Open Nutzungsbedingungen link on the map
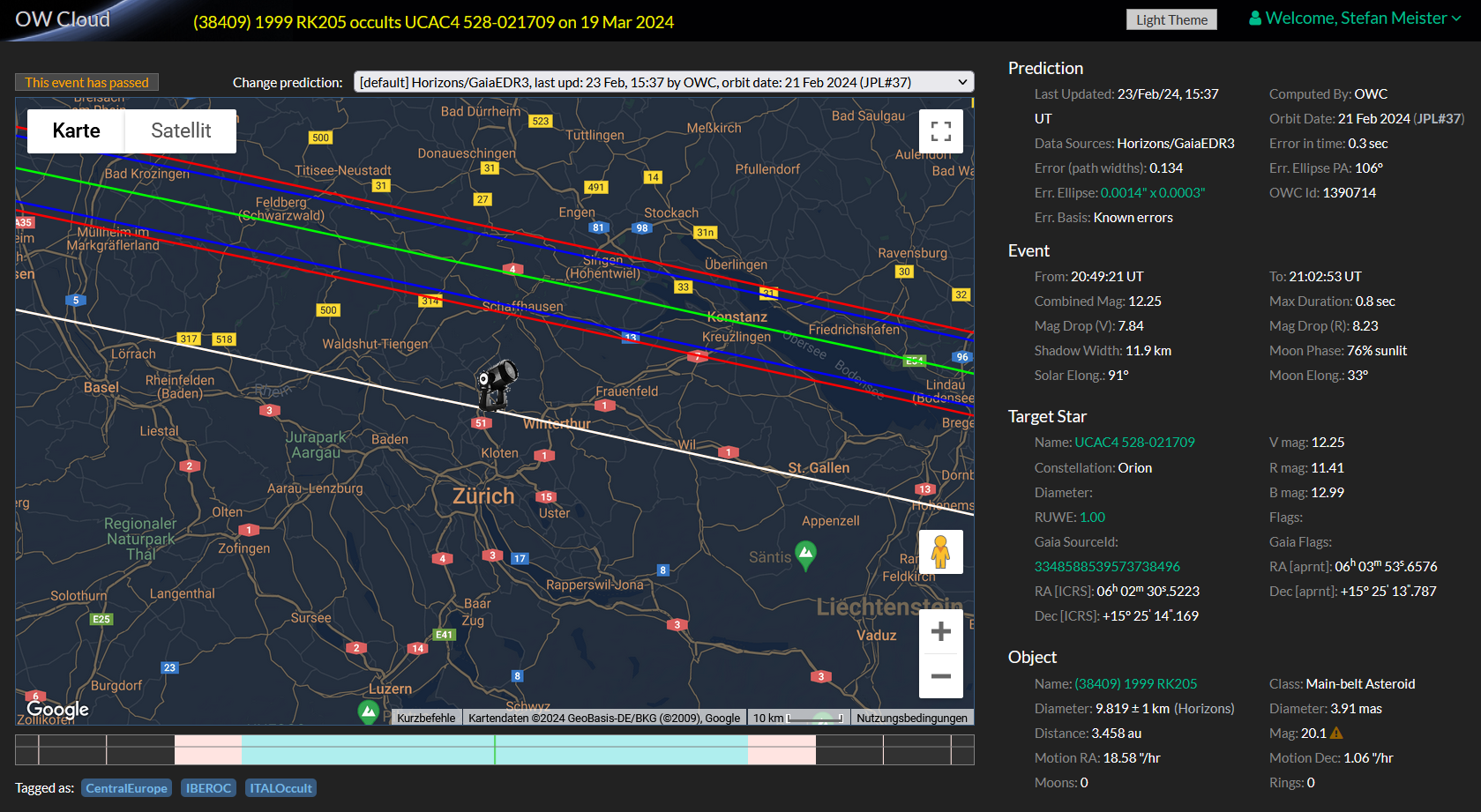1481x812 pixels. pyautogui.click(x=912, y=718)
